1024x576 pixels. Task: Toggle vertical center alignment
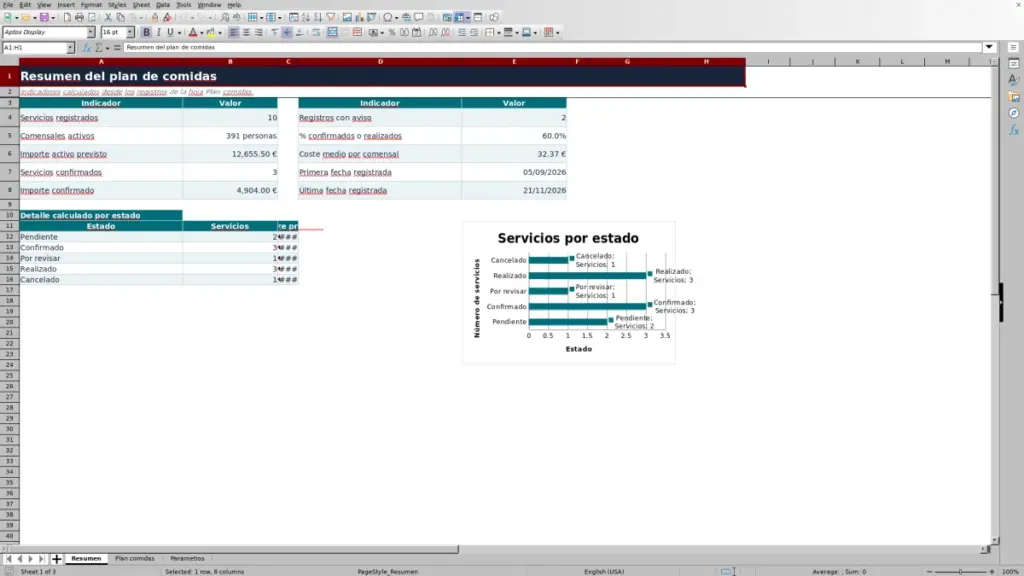pyautogui.click(x=287, y=33)
